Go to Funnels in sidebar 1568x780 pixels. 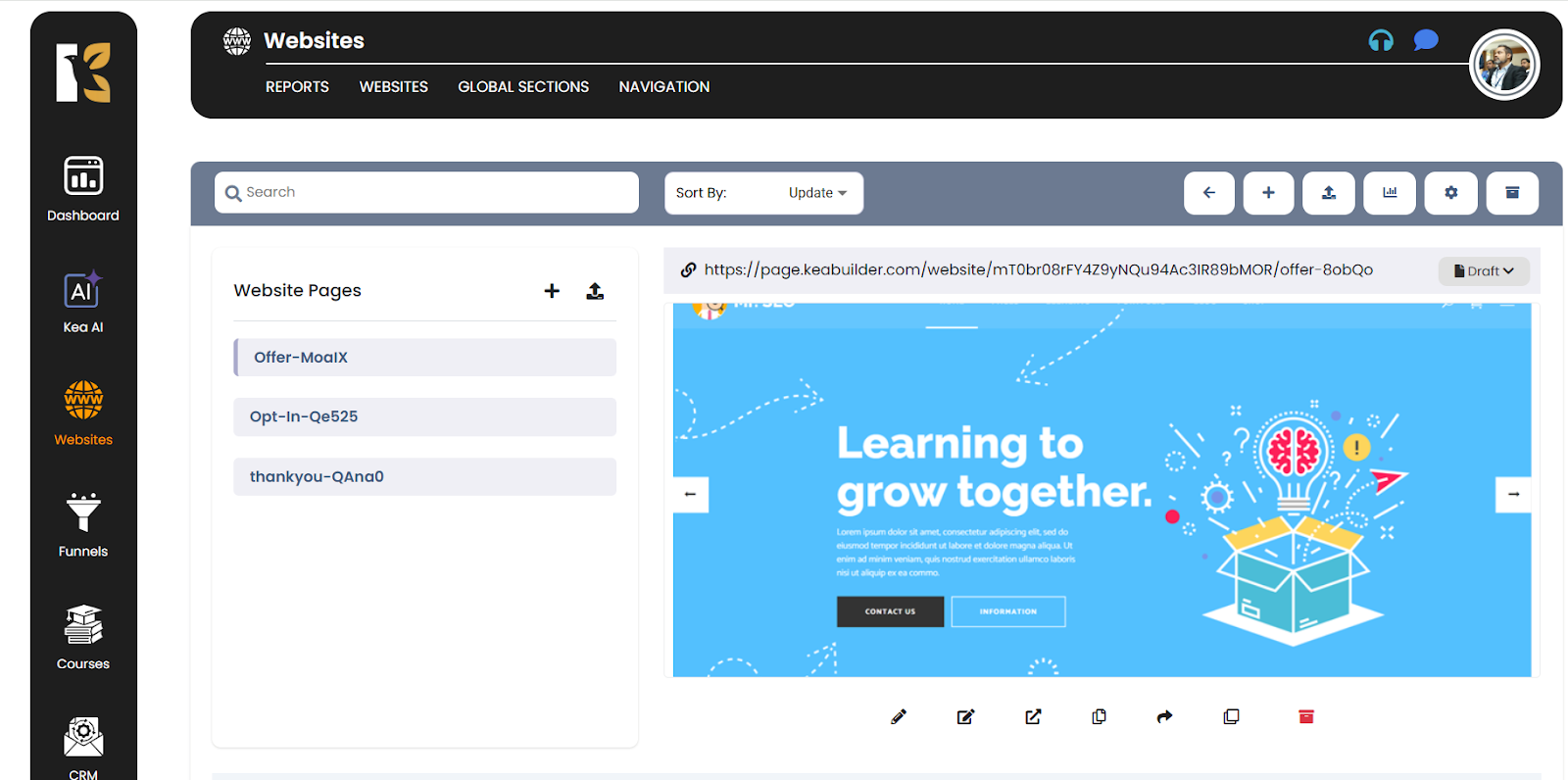(83, 525)
